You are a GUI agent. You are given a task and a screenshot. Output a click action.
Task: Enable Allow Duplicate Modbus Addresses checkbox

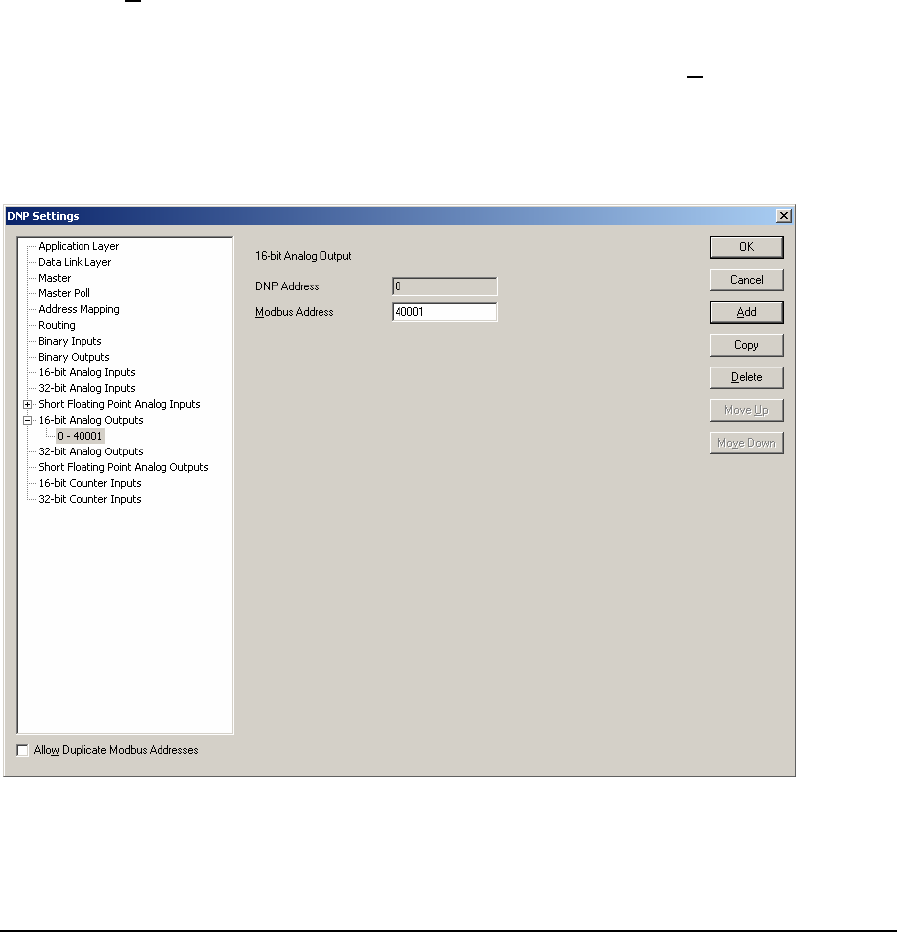23,750
